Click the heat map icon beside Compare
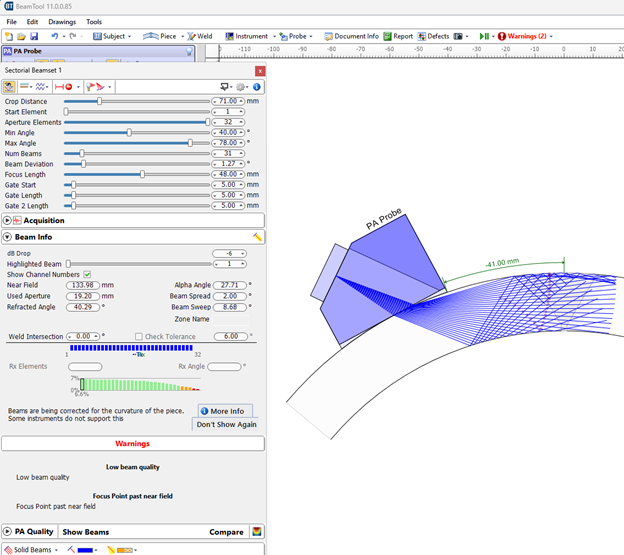The width and height of the screenshot is (624, 555). click(x=257, y=532)
